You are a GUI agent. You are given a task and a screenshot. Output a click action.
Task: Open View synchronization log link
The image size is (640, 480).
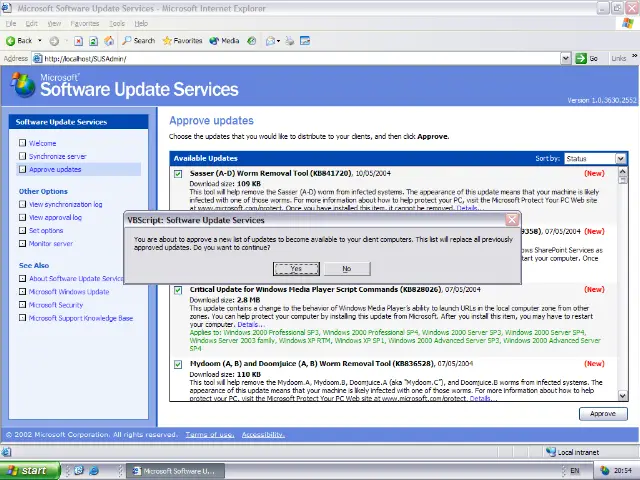click(65, 204)
